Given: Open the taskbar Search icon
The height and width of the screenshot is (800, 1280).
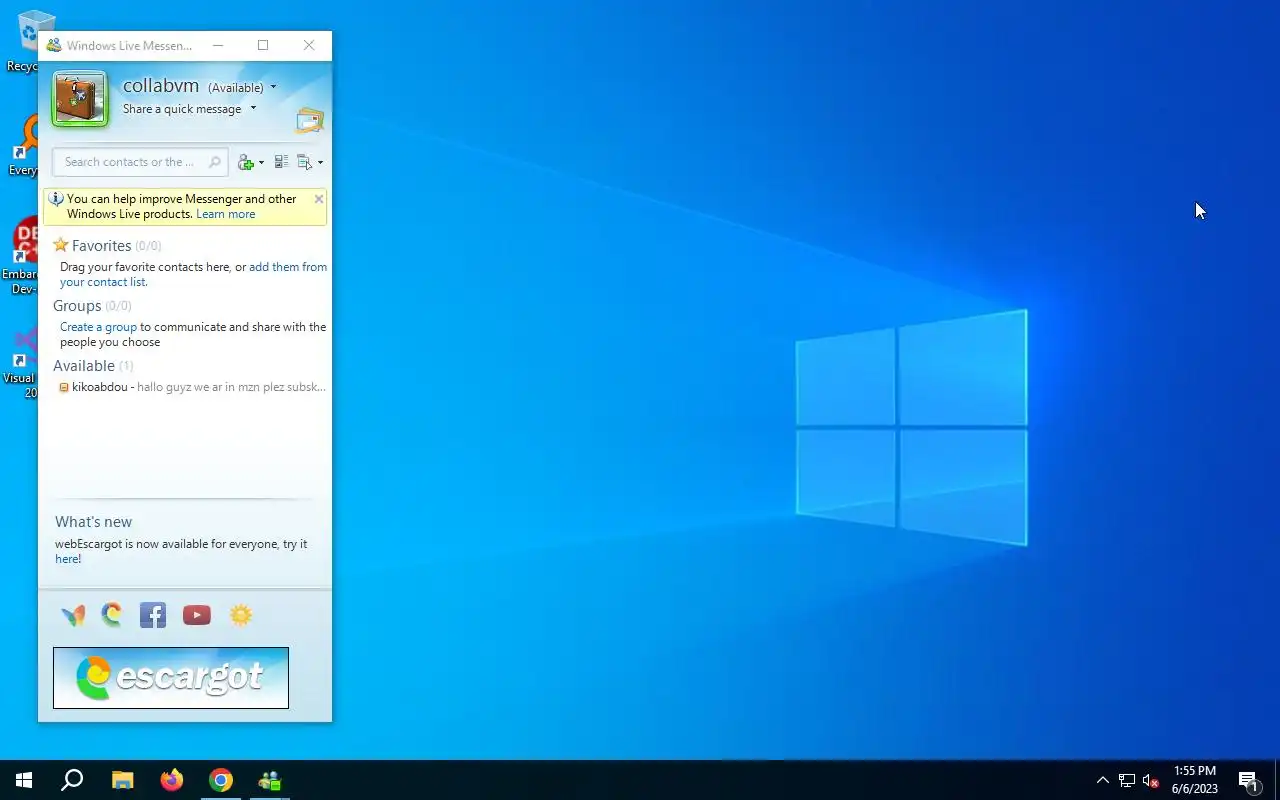Looking at the screenshot, I should 72,780.
